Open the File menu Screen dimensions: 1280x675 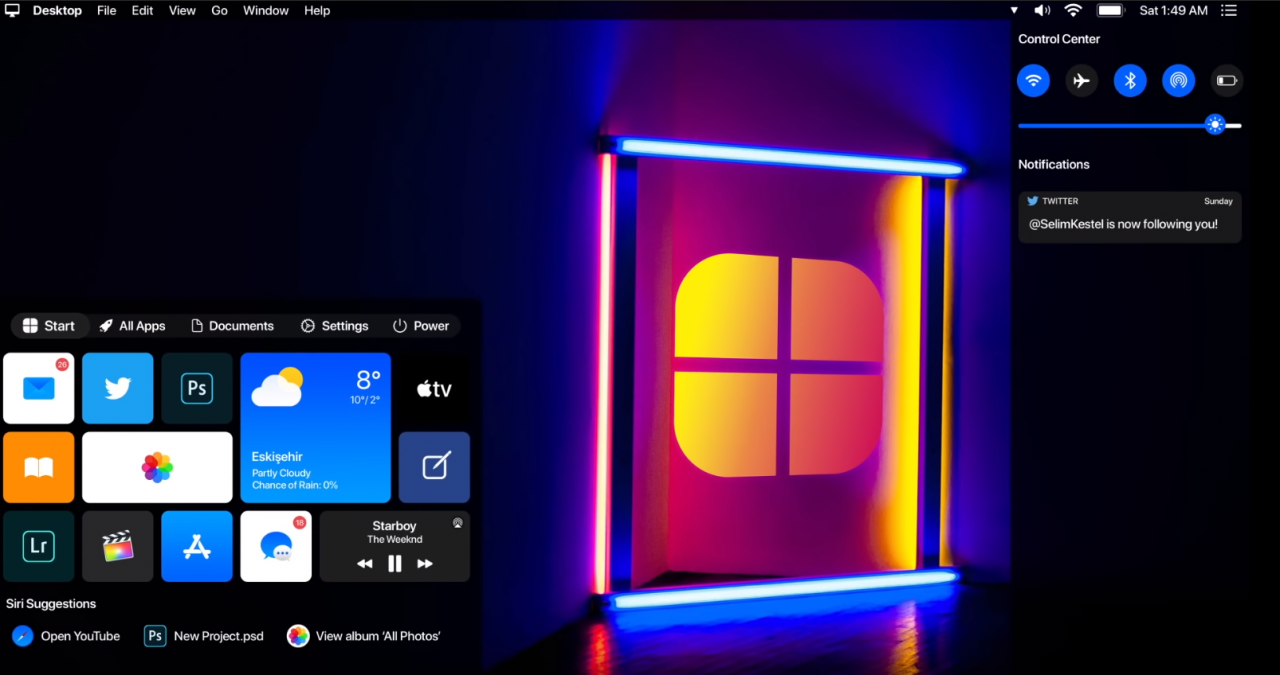[107, 10]
